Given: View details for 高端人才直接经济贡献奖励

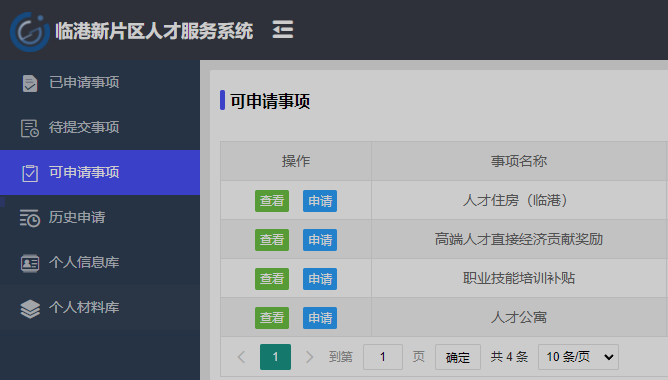Looking at the screenshot, I should pos(272,240).
